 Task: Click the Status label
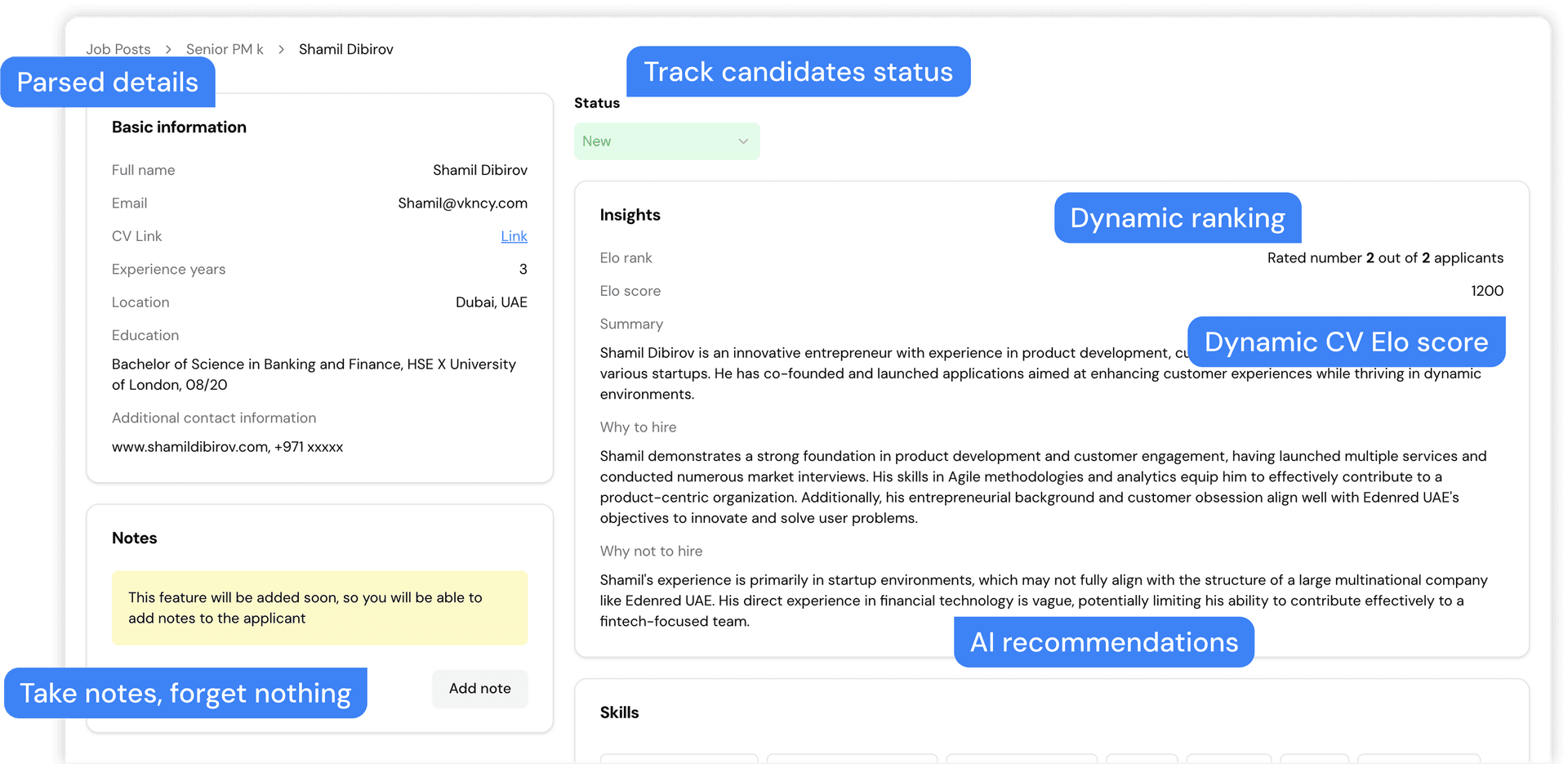[596, 103]
